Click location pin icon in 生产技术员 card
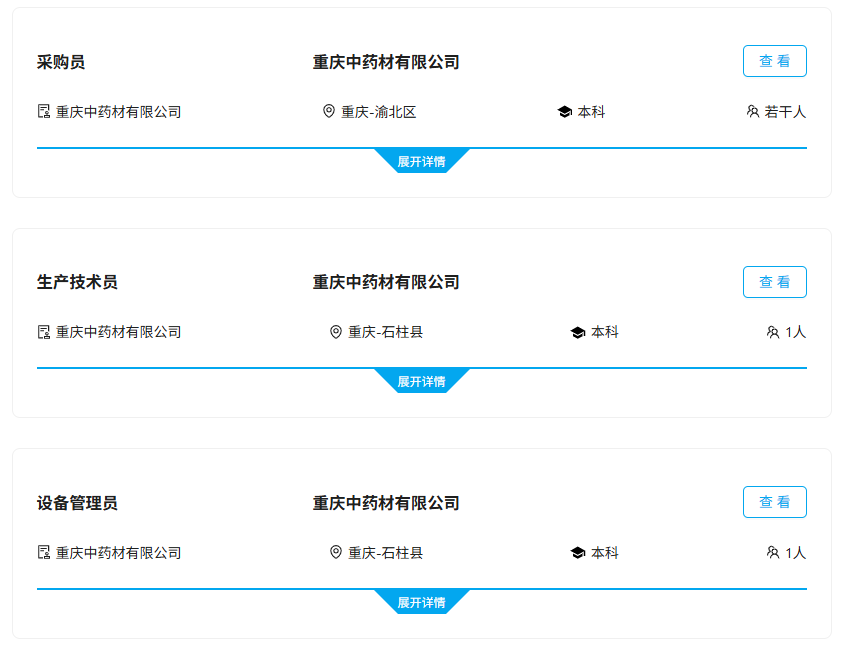Image resolution: width=843 pixels, height=651 pixels. (335, 332)
